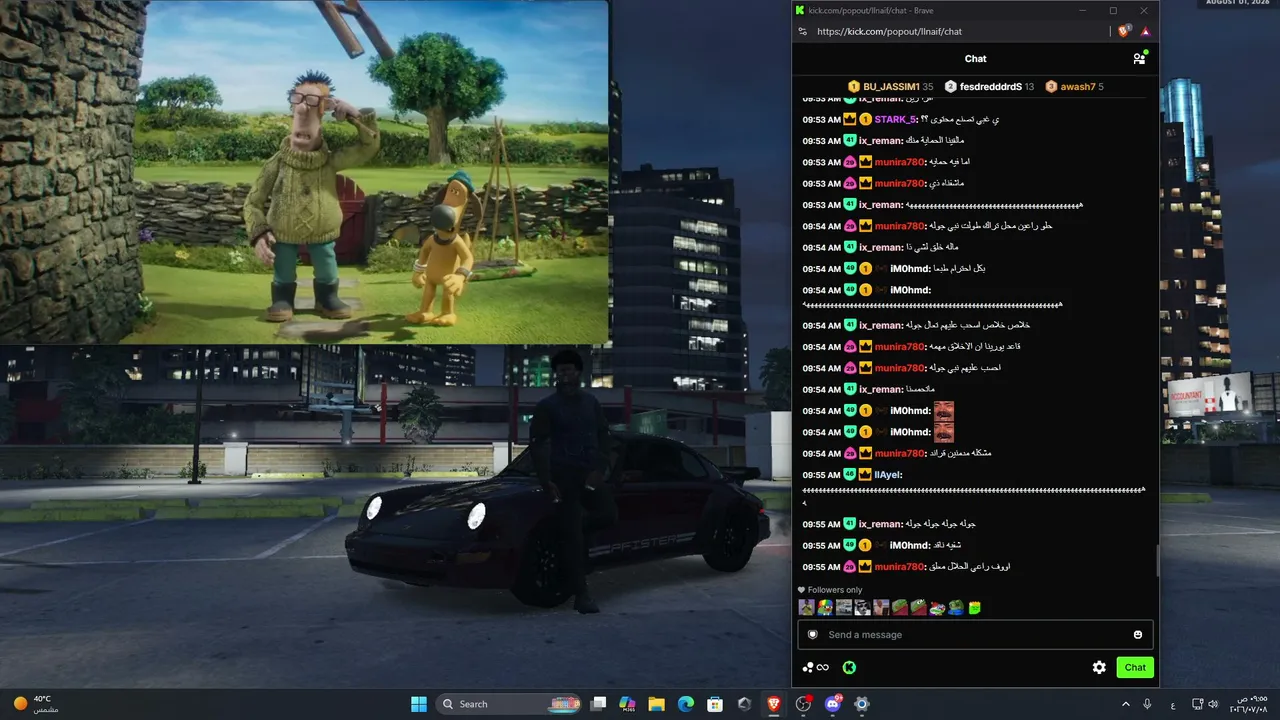Open the emoji picker in message box
This screenshot has width=1280, height=720.
point(1138,635)
